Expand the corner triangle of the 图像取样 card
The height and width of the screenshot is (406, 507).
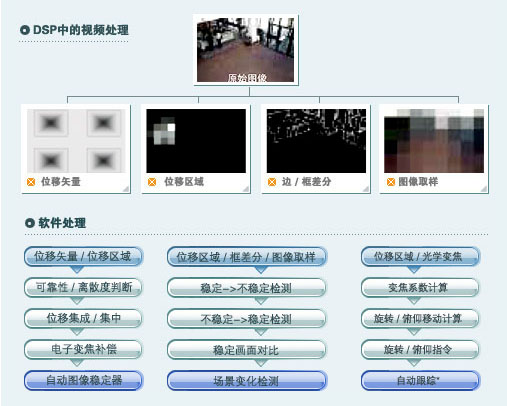click(484, 189)
